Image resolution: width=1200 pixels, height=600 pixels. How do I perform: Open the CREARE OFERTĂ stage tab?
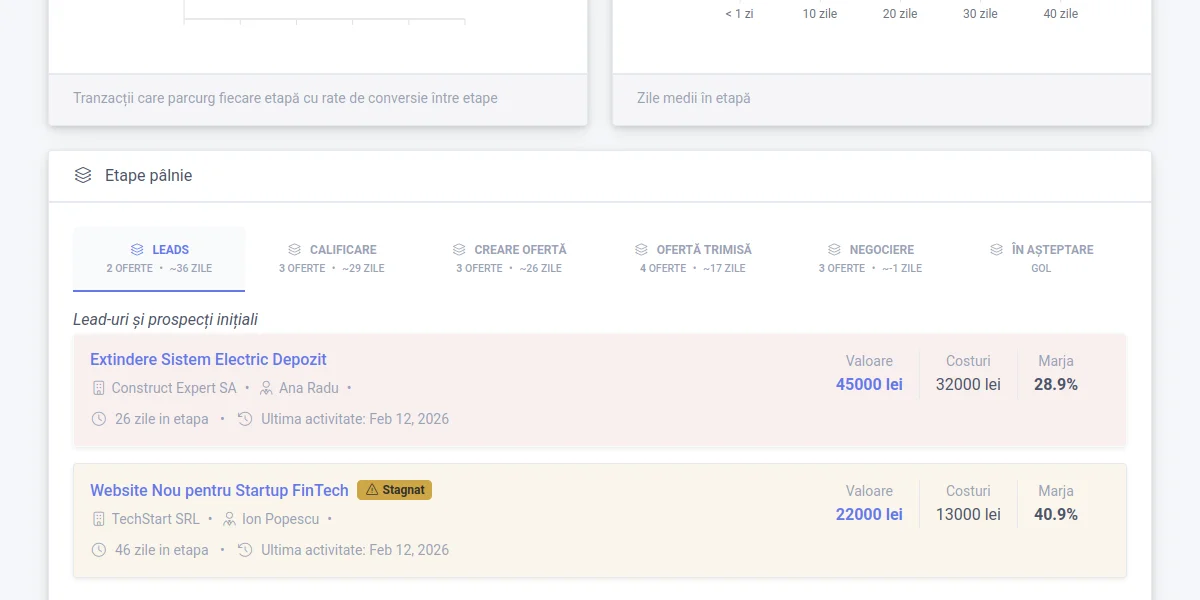pyautogui.click(x=510, y=257)
